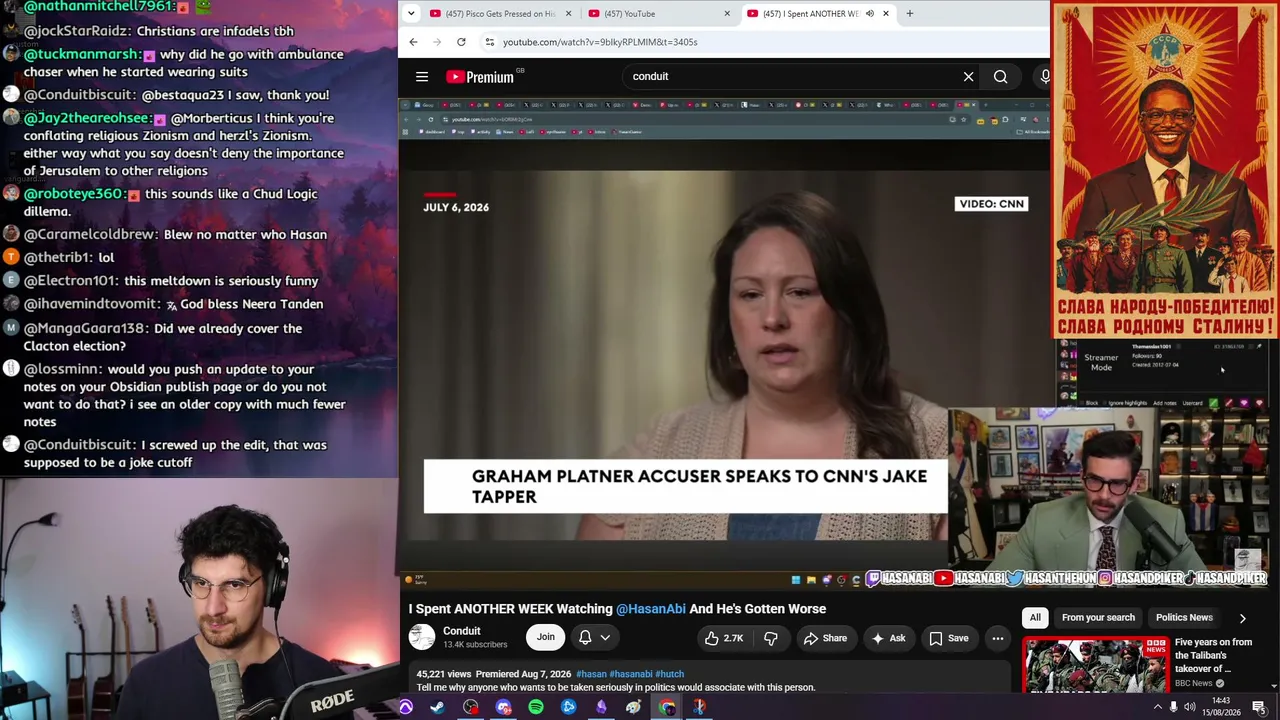
Task: Click the Ask button
Action: pyautogui.click(x=889, y=638)
